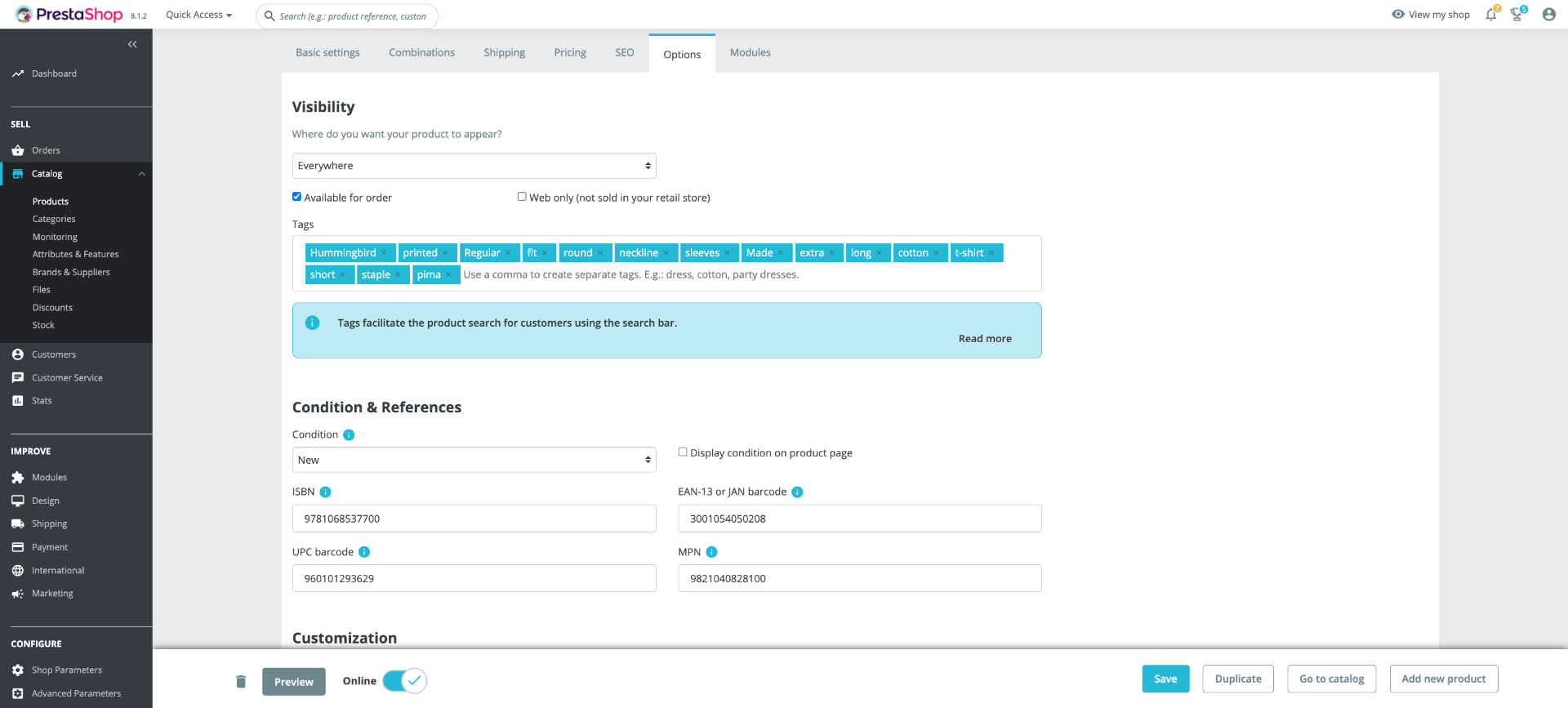Select the Options tab

pos(682,54)
